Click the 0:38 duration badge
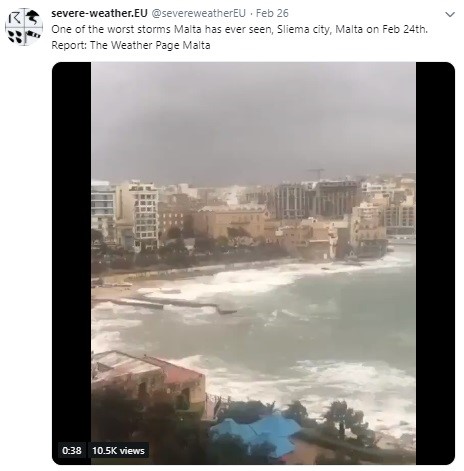This screenshot has width=464, height=471. pyautogui.click(x=72, y=451)
